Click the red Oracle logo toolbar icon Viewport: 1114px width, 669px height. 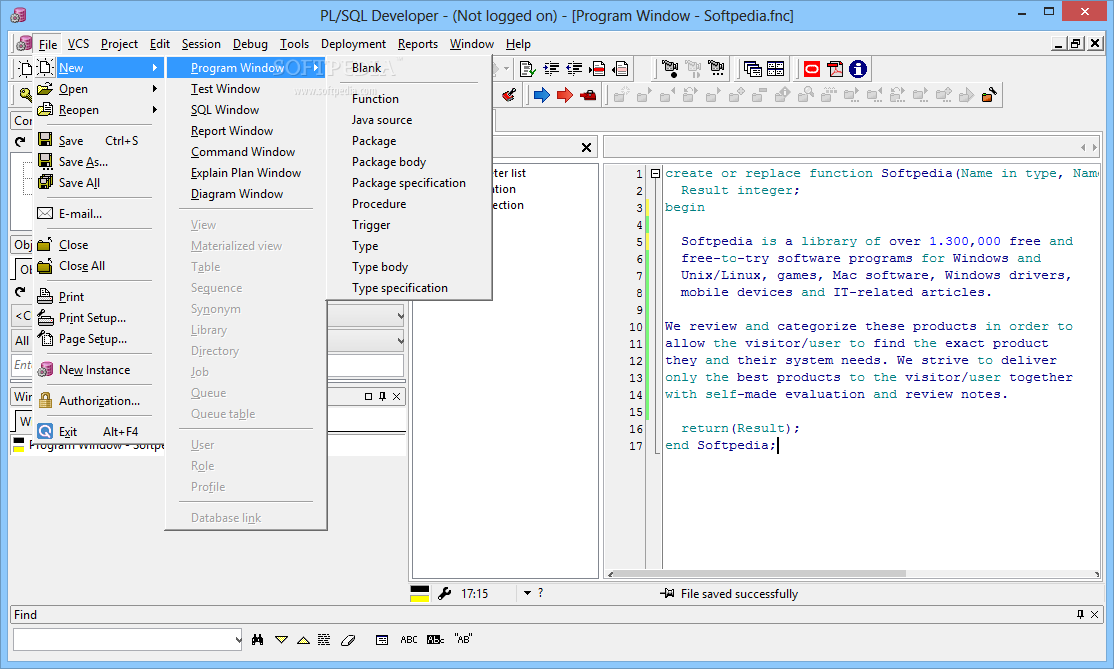pyautogui.click(x=811, y=69)
